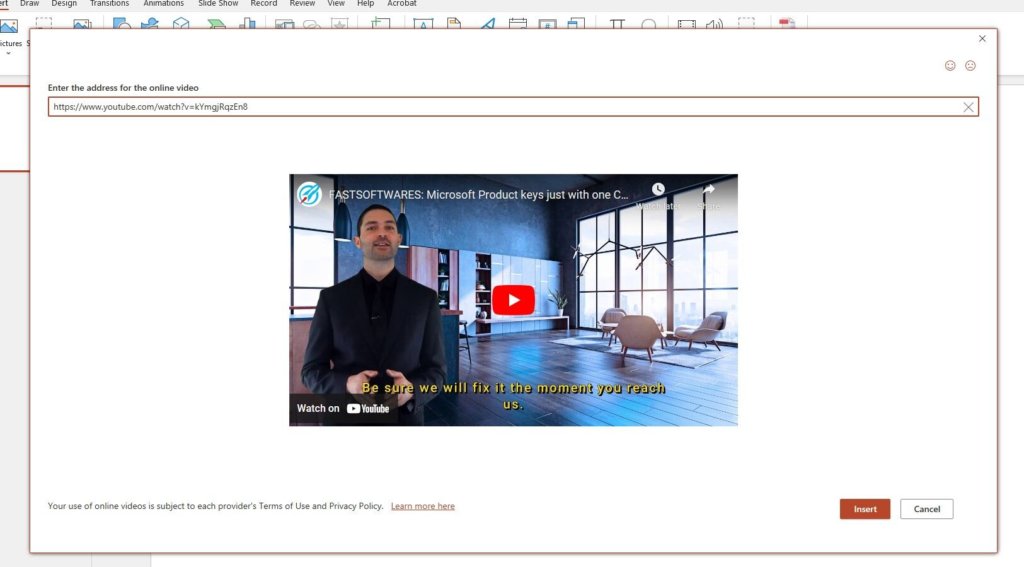Image resolution: width=1024 pixels, height=567 pixels.
Task: Close the online video dialog
Action: [x=982, y=39]
